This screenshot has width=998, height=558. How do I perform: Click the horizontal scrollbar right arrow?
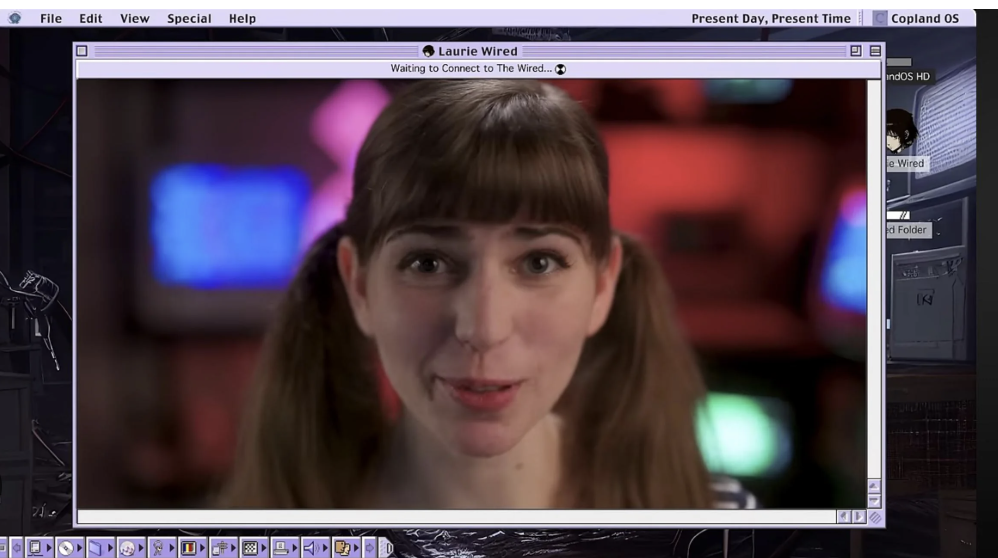click(x=859, y=517)
